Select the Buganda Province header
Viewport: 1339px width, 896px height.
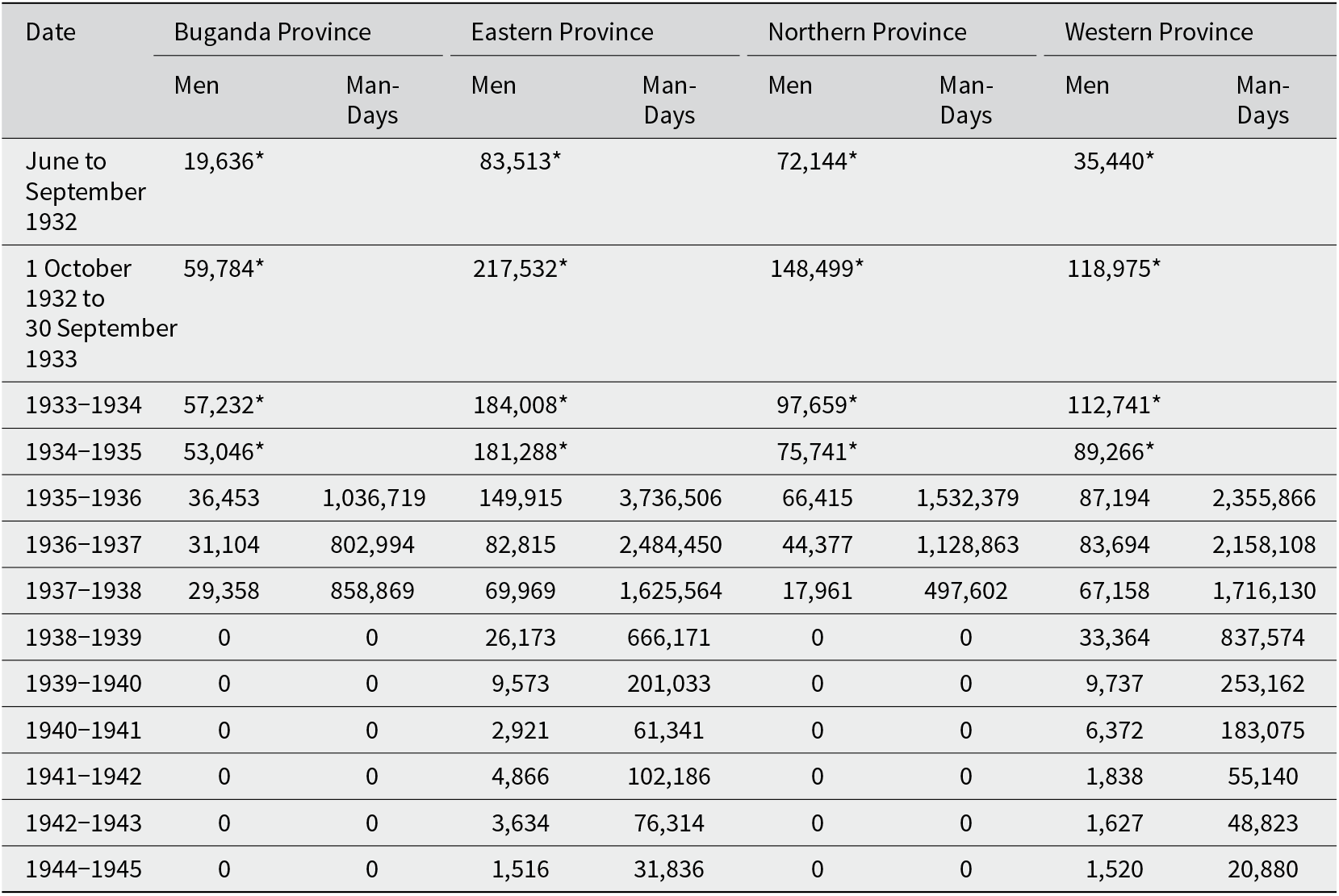pos(273,32)
